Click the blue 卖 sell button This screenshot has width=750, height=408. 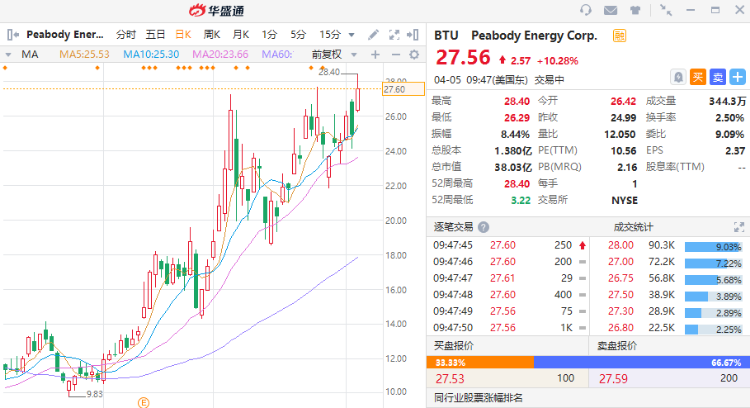tap(717, 77)
